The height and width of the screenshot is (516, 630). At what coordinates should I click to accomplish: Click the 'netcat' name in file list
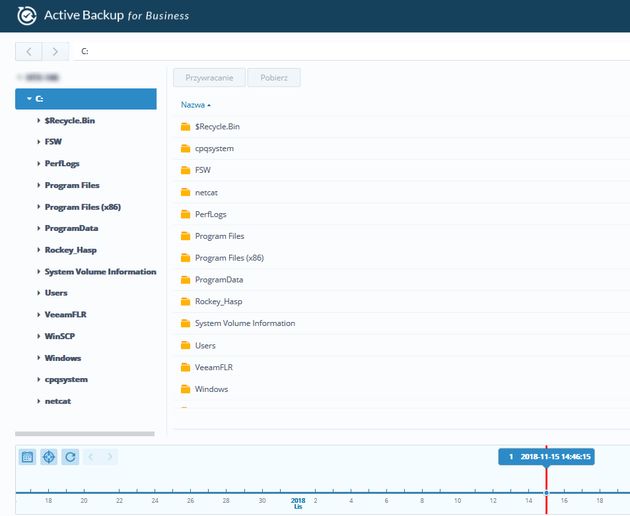pos(206,193)
